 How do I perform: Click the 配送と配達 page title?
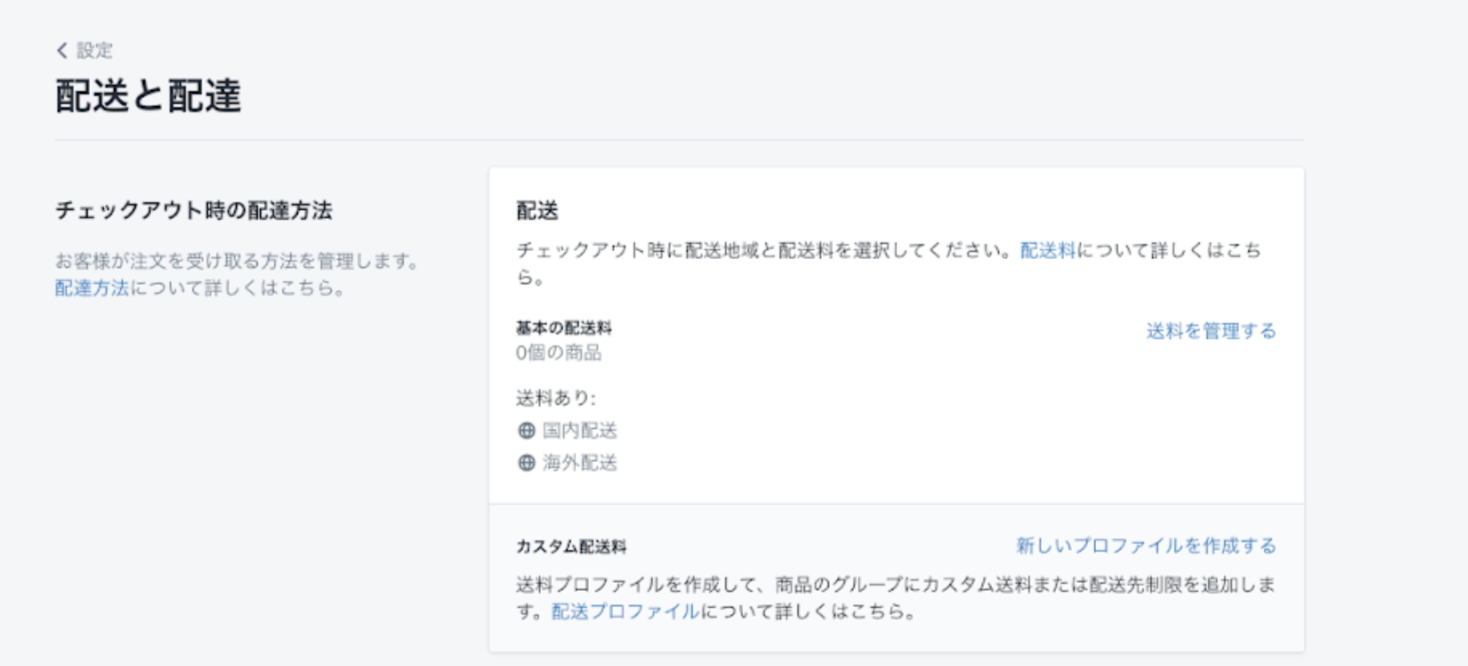pos(148,96)
